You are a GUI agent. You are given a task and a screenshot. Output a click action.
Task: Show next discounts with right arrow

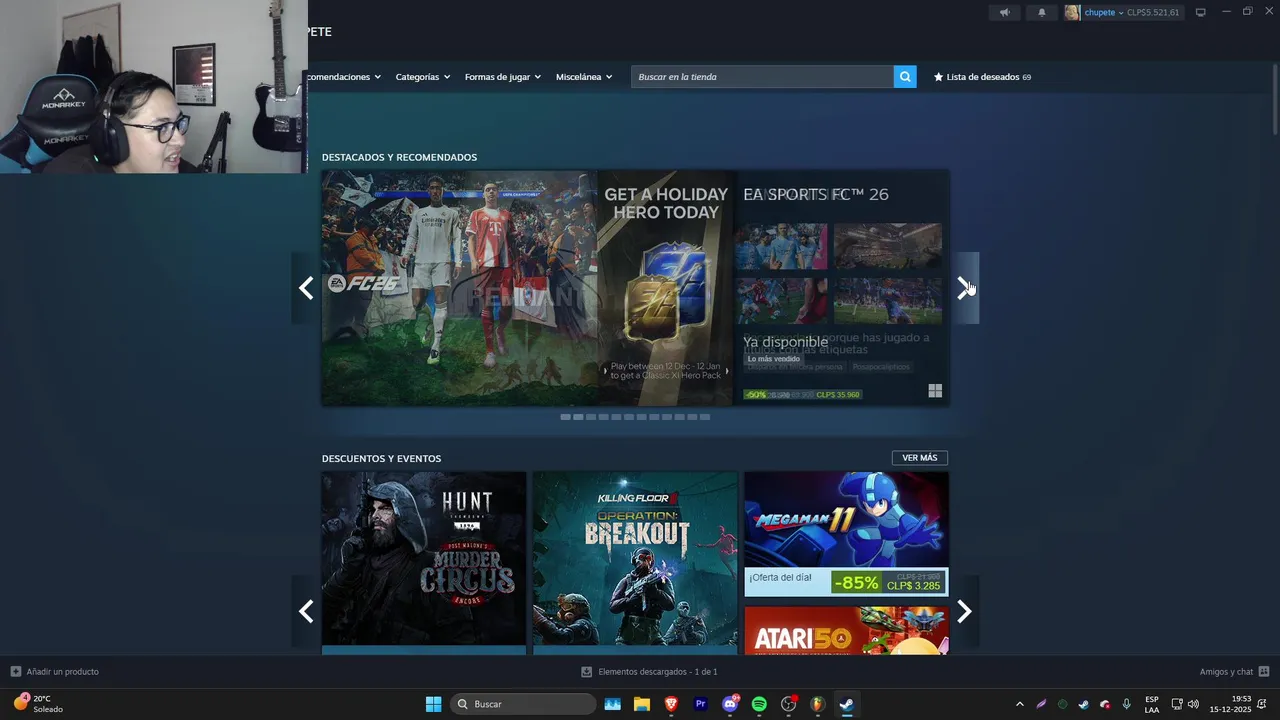tap(964, 611)
